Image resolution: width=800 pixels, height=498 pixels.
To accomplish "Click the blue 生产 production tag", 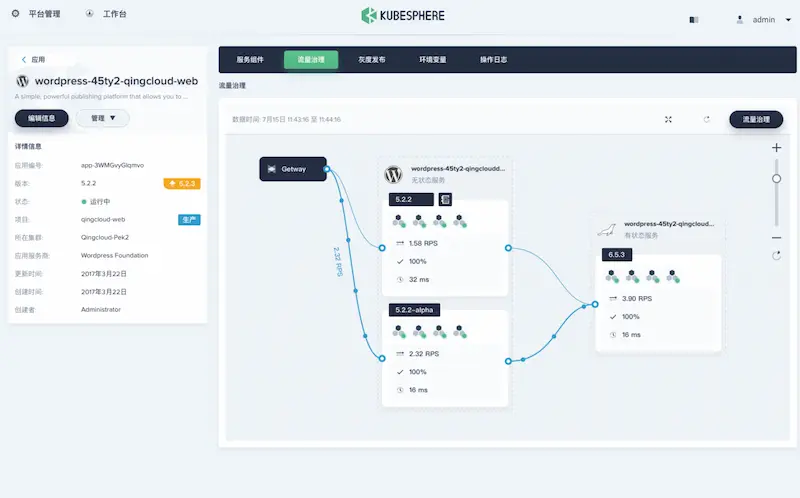I will pyautogui.click(x=189, y=219).
